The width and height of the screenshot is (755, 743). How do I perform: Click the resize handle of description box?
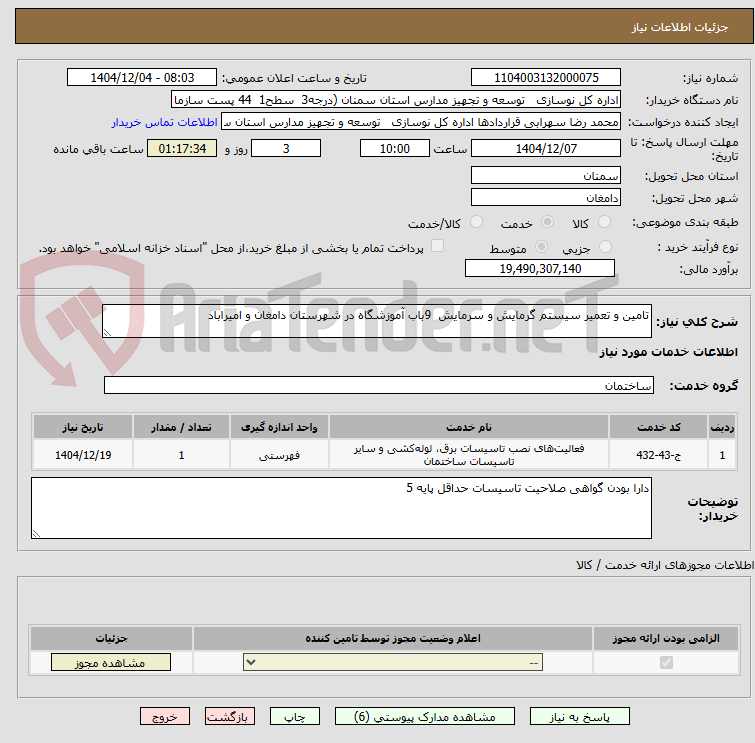pos(107,333)
